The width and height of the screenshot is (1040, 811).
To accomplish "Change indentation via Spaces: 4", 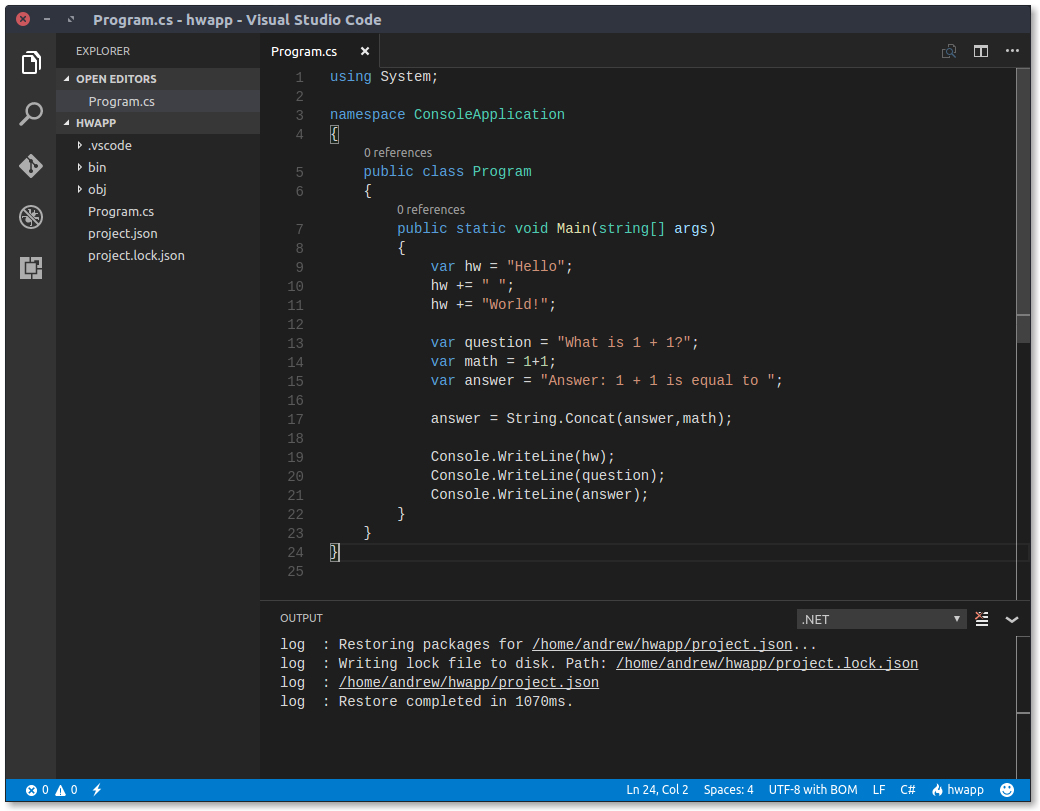I will [728, 790].
